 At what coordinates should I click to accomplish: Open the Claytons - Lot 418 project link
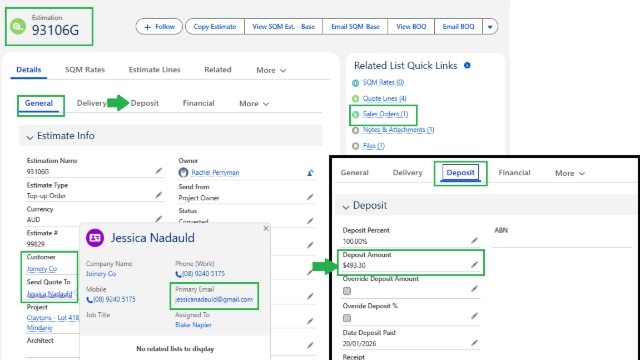[x=53, y=318]
